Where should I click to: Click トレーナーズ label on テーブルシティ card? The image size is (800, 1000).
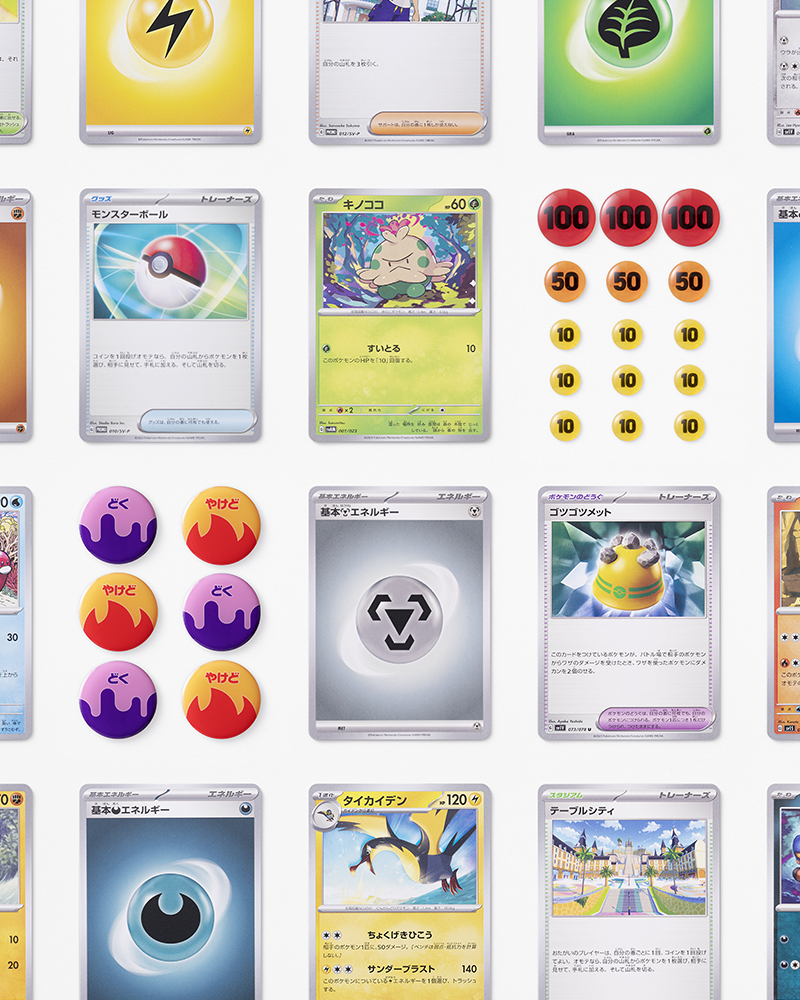pyautogui.click(x=684, y=795)
